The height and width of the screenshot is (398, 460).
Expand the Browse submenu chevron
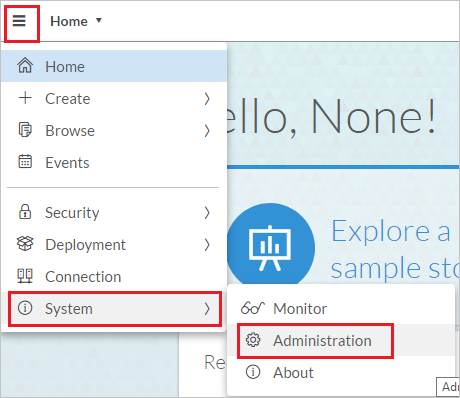207,131
